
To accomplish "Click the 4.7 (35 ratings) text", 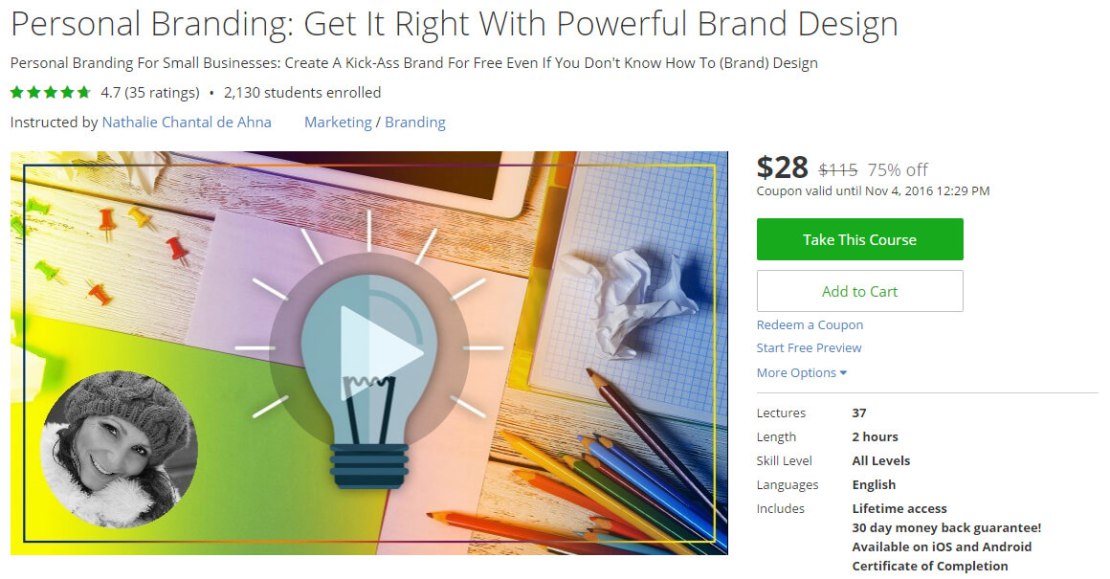I will [x=150, y=93].
